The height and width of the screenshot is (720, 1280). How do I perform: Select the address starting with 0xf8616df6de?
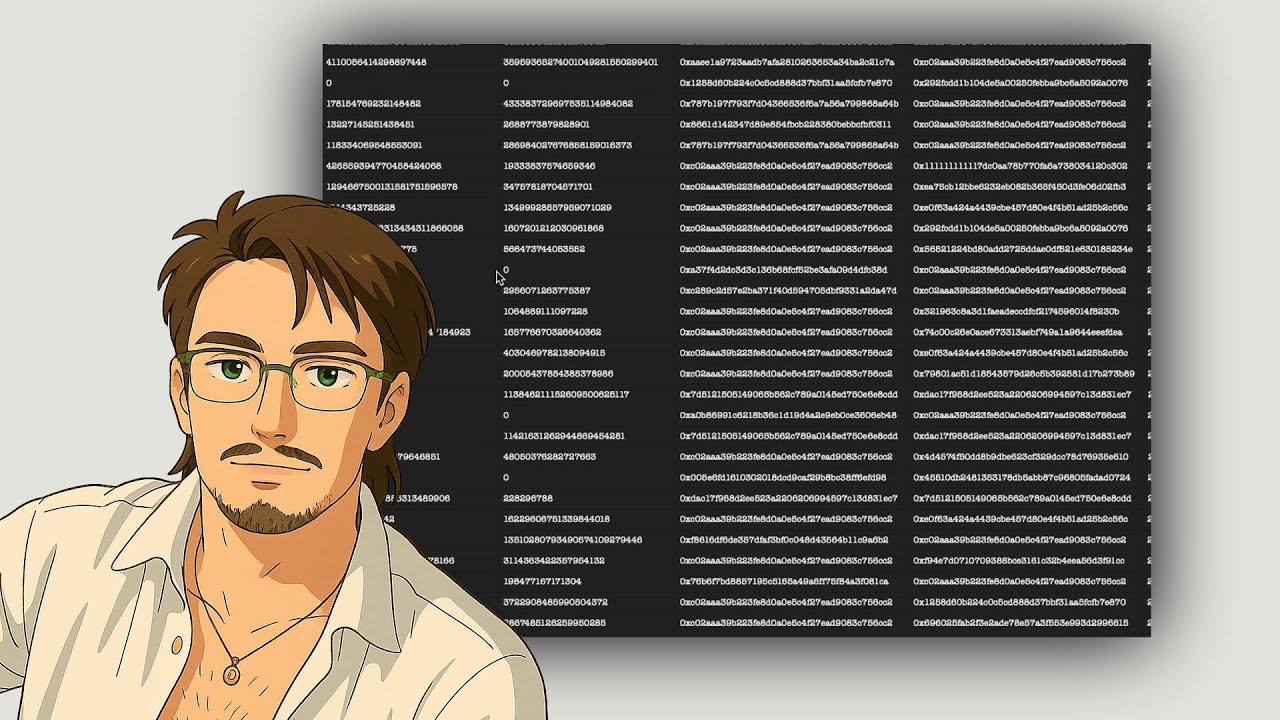tap(784, 540)
